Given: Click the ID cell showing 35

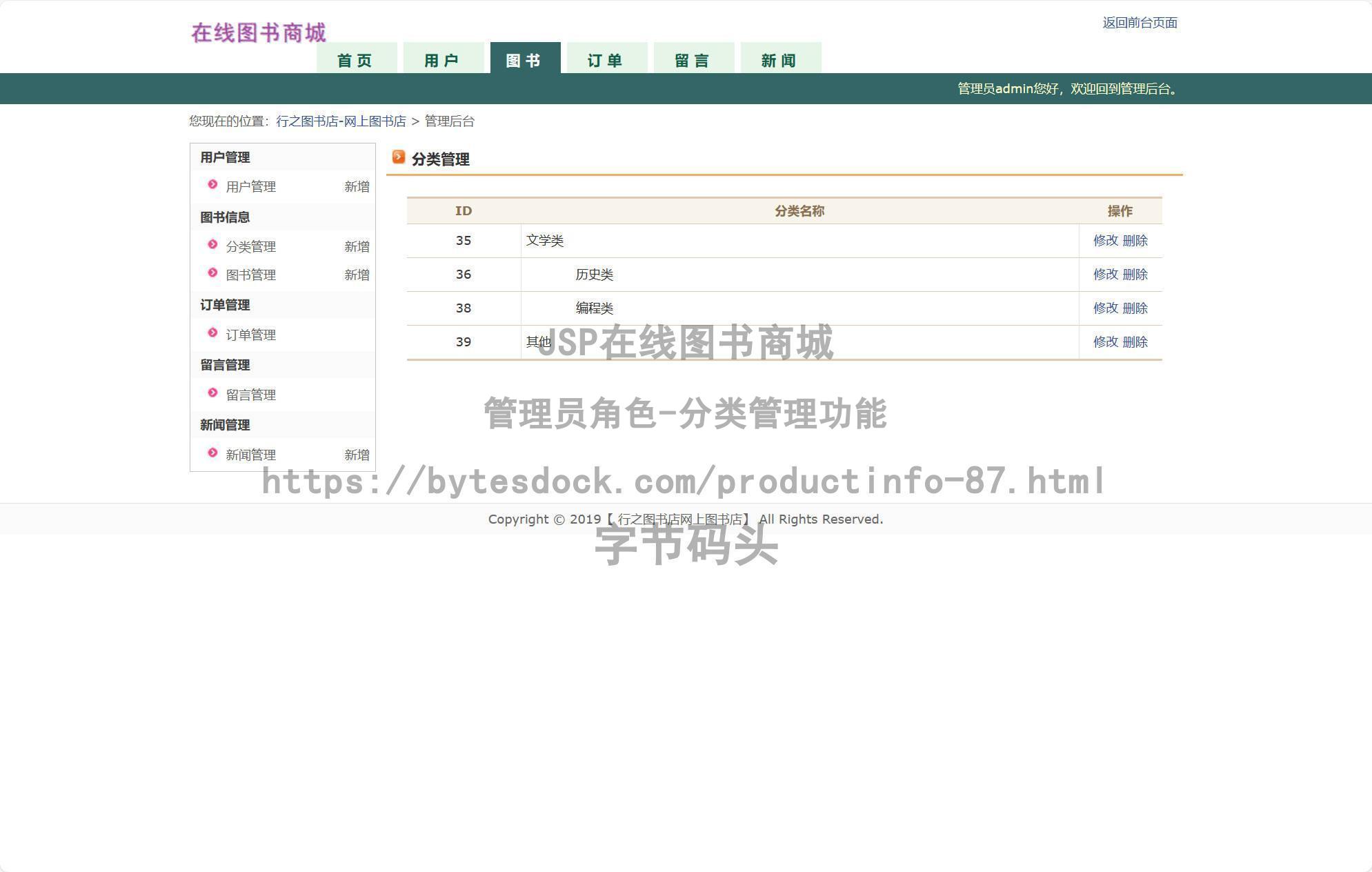Looking at the screenshot, I should coord(464,241).
